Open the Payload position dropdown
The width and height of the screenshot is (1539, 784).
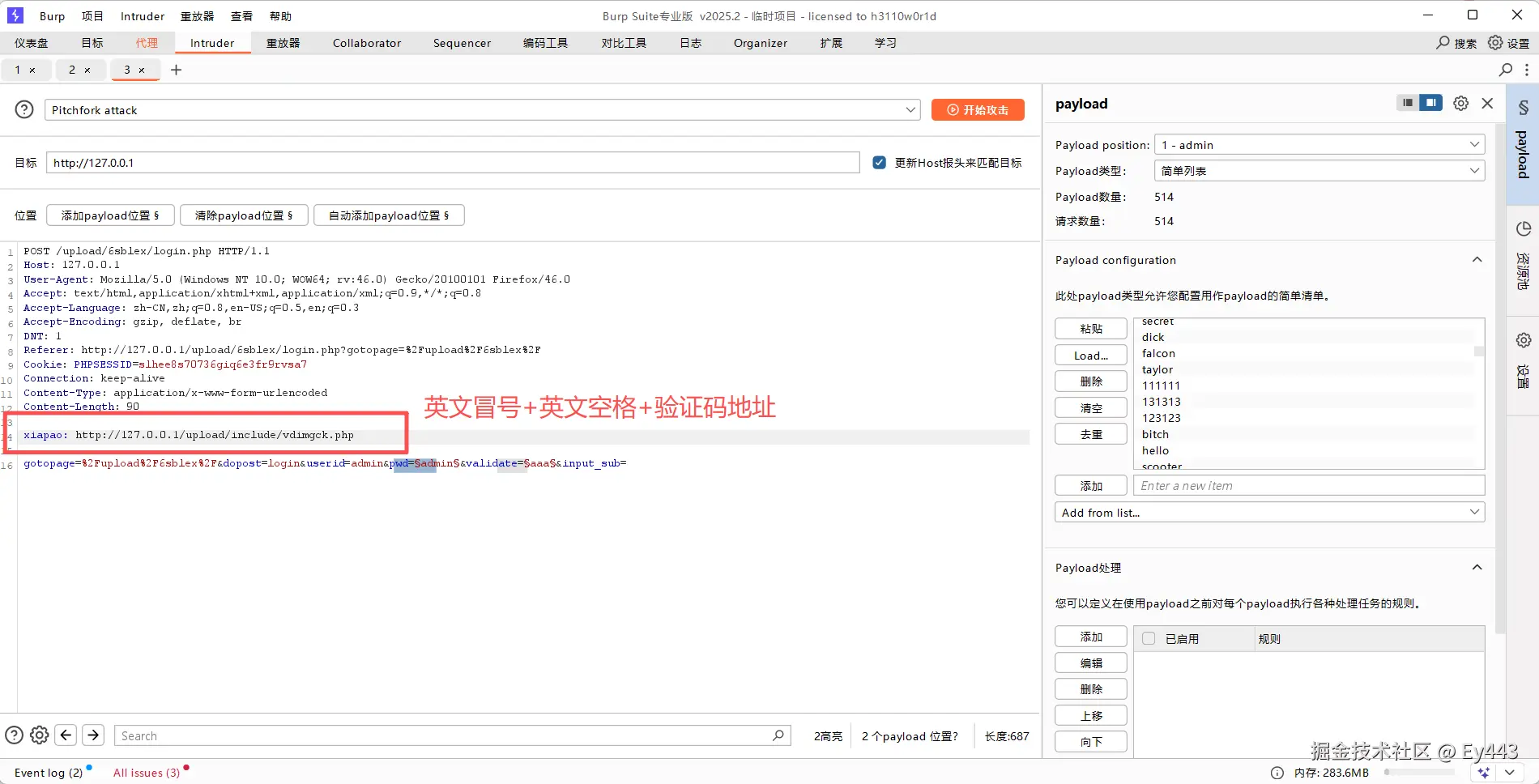1319,145
